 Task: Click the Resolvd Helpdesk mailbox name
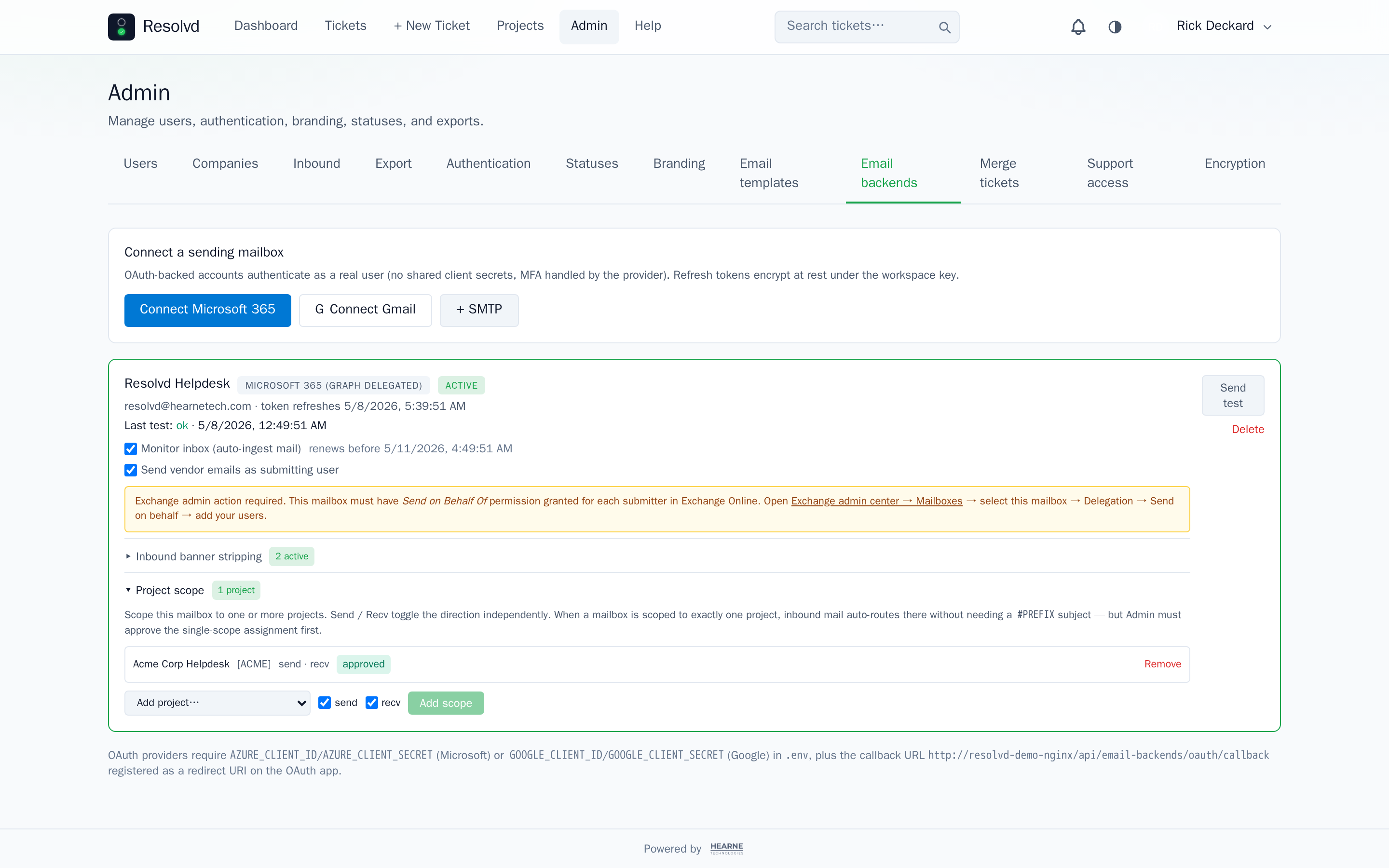[x=177, y=383]
